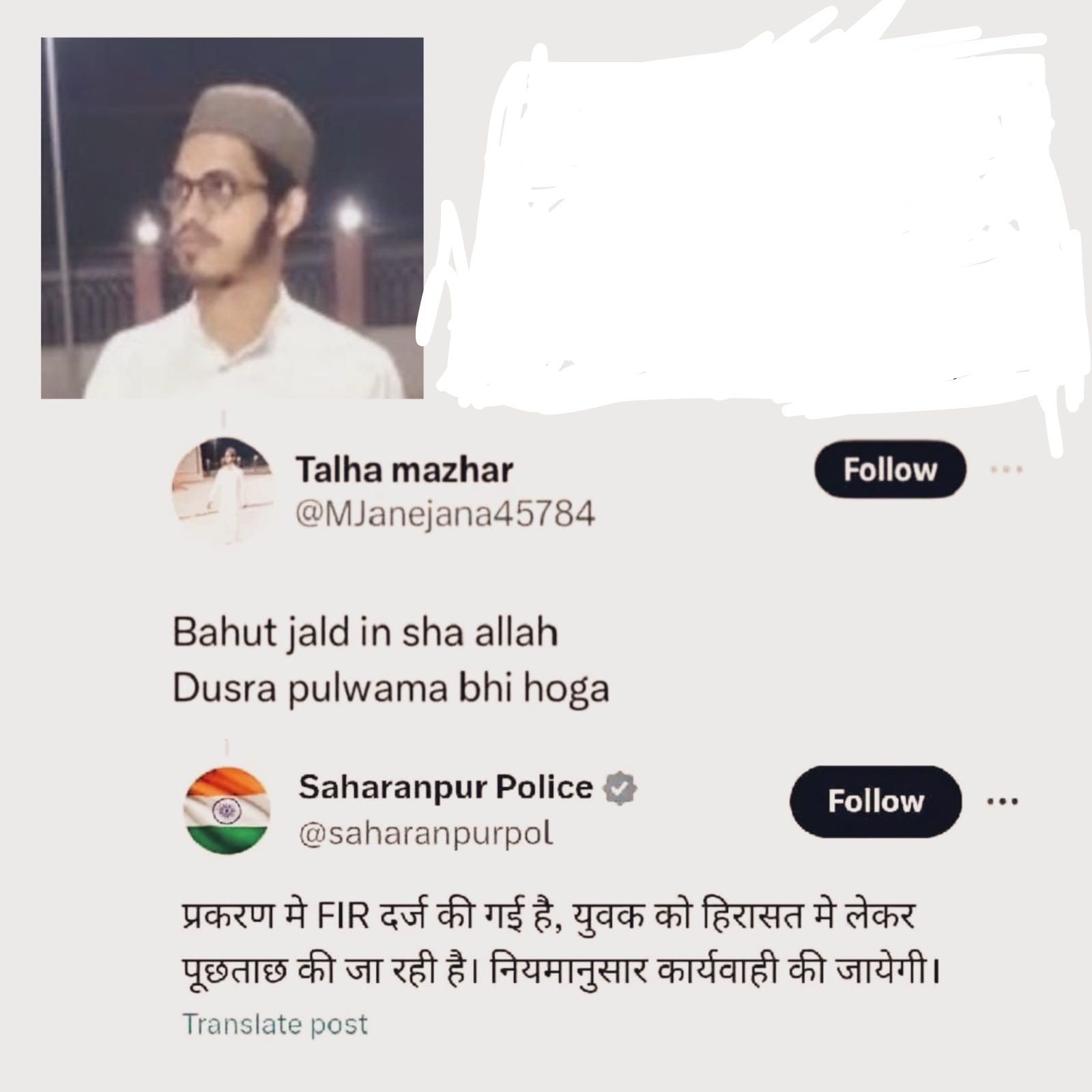Image resolution: width=1092 pixels, height=1092 pixels.
Task: Follow the Talha mazhar account
Action: pos(890,470)
